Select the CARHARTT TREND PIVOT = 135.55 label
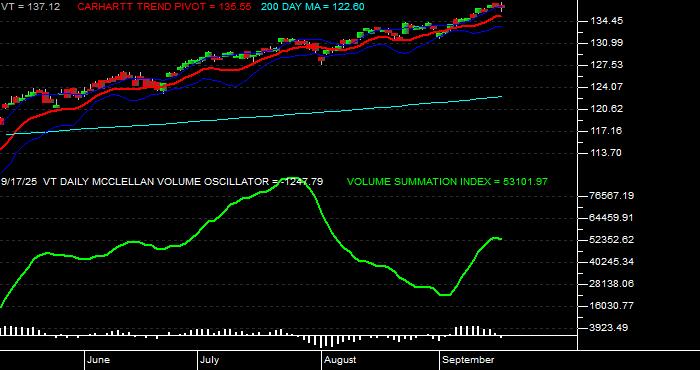The width and height of the screenshot is (700, 370). coord(163,7)
